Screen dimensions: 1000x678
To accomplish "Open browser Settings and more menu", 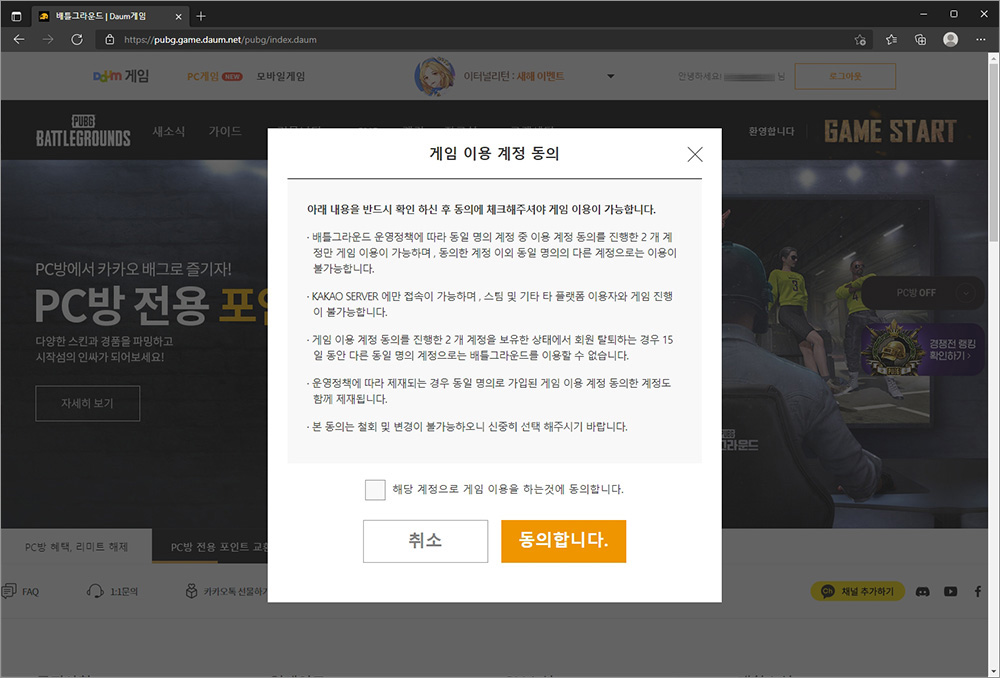I will click(980, 40).
